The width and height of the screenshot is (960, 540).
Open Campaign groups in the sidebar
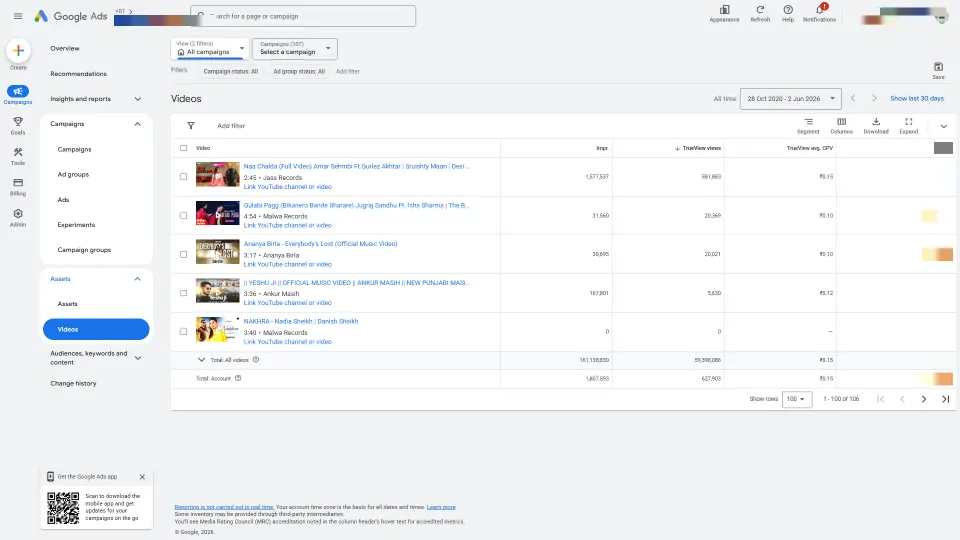(x=84, y=250)
